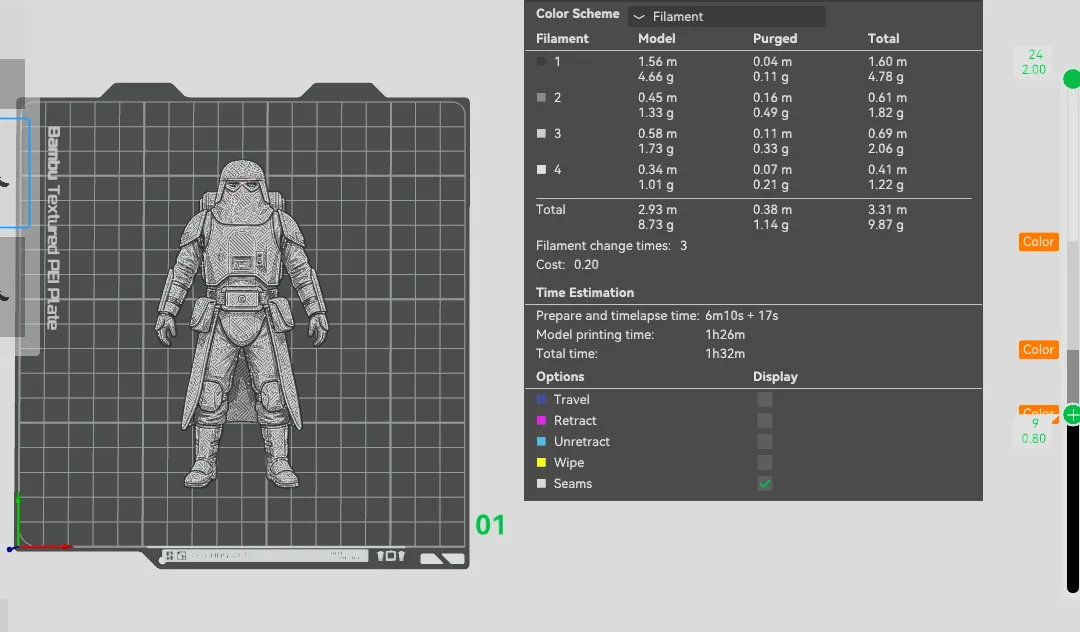Click the magenta Retract legend icon
Screen dimensions: 1080x632
[541, 421]
